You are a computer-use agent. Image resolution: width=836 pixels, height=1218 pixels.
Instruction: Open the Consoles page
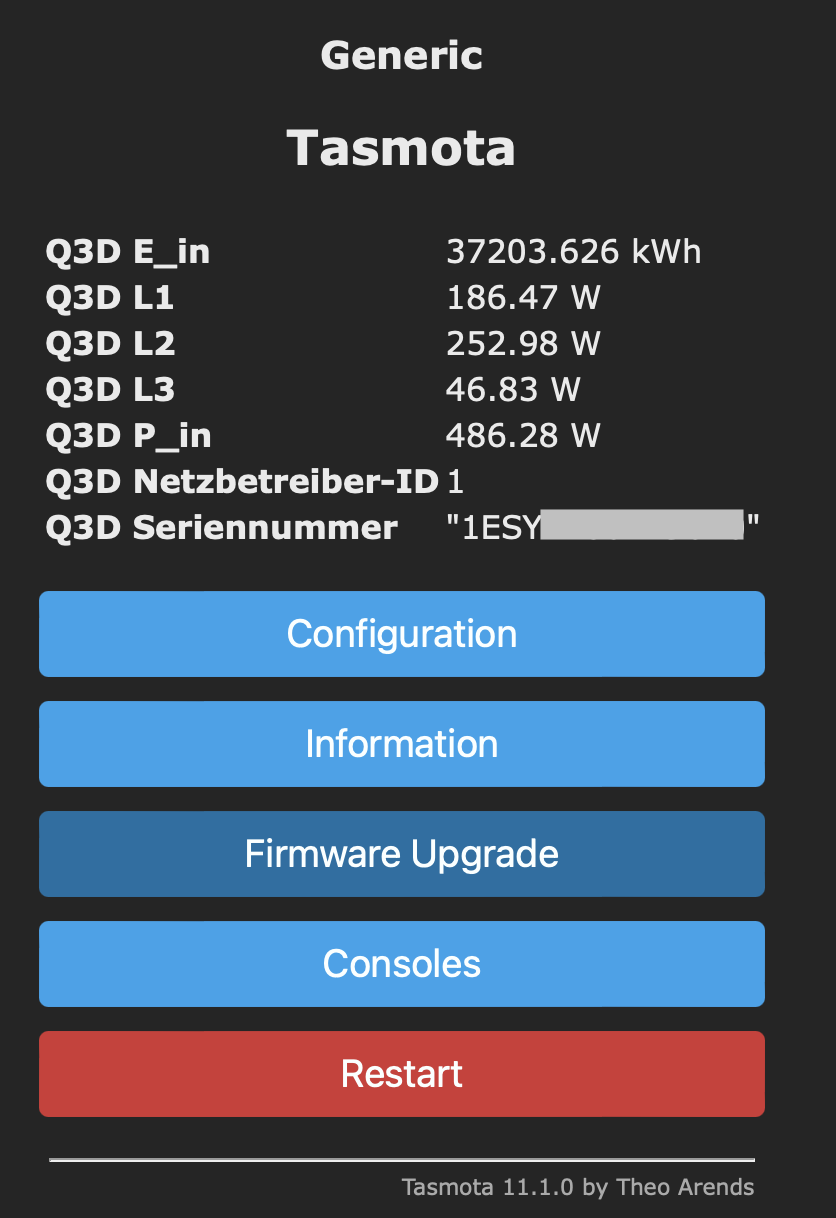[x=401, y=963]
